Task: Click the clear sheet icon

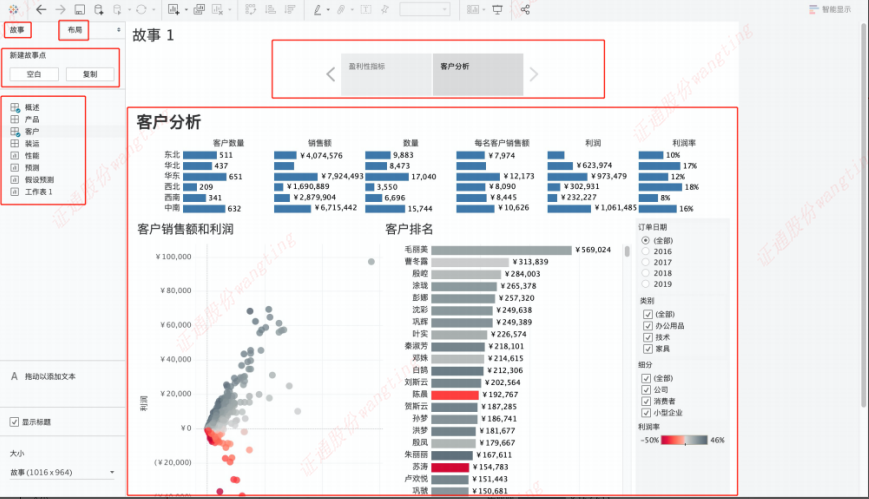Action: pos(218,9)
